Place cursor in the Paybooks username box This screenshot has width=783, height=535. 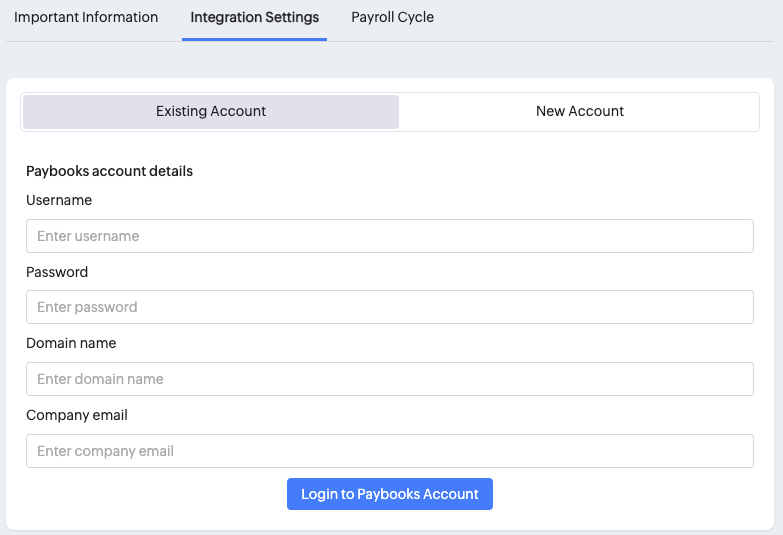click(x=389, y=236)
